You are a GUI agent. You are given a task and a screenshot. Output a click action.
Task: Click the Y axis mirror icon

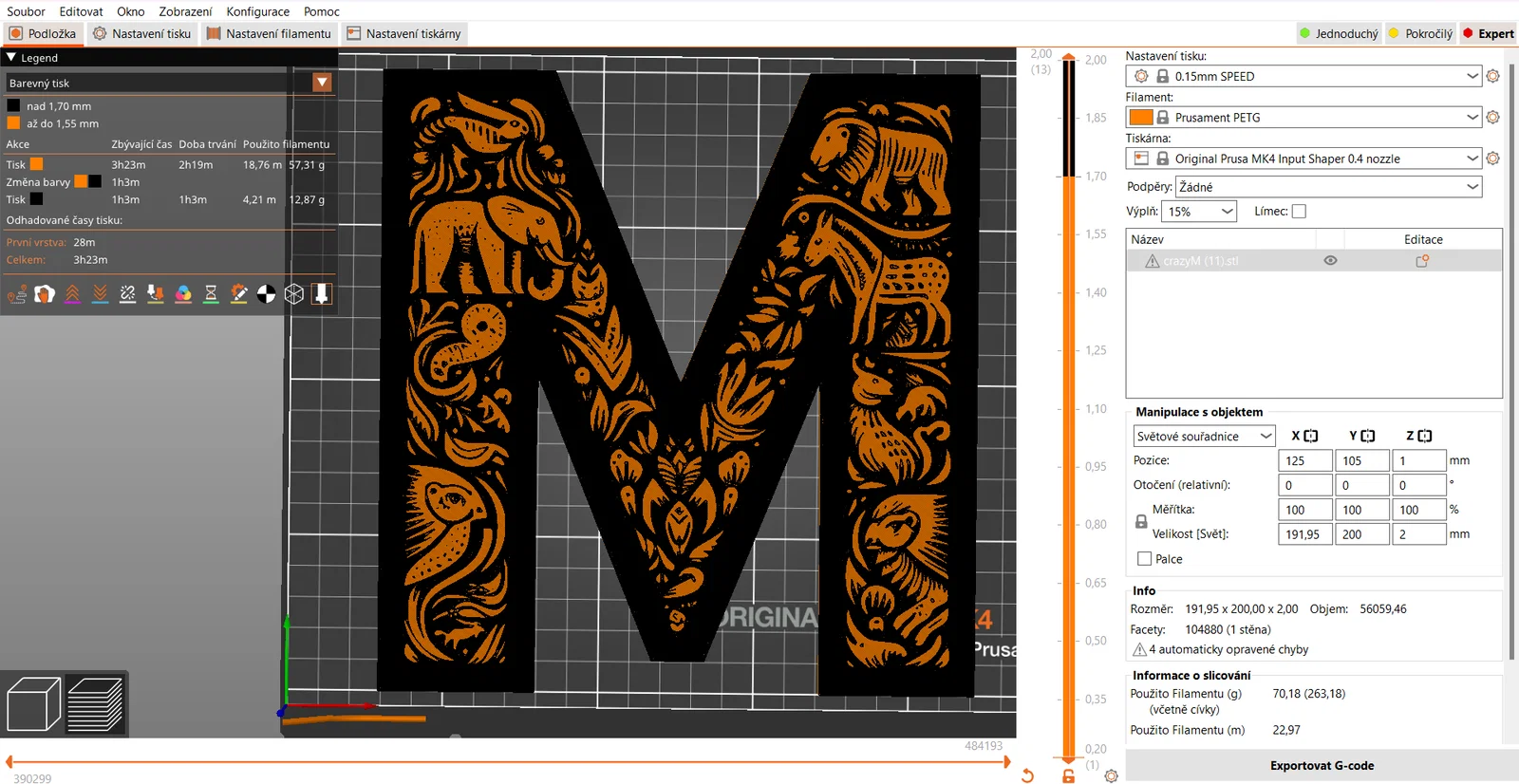(1368, 436)
